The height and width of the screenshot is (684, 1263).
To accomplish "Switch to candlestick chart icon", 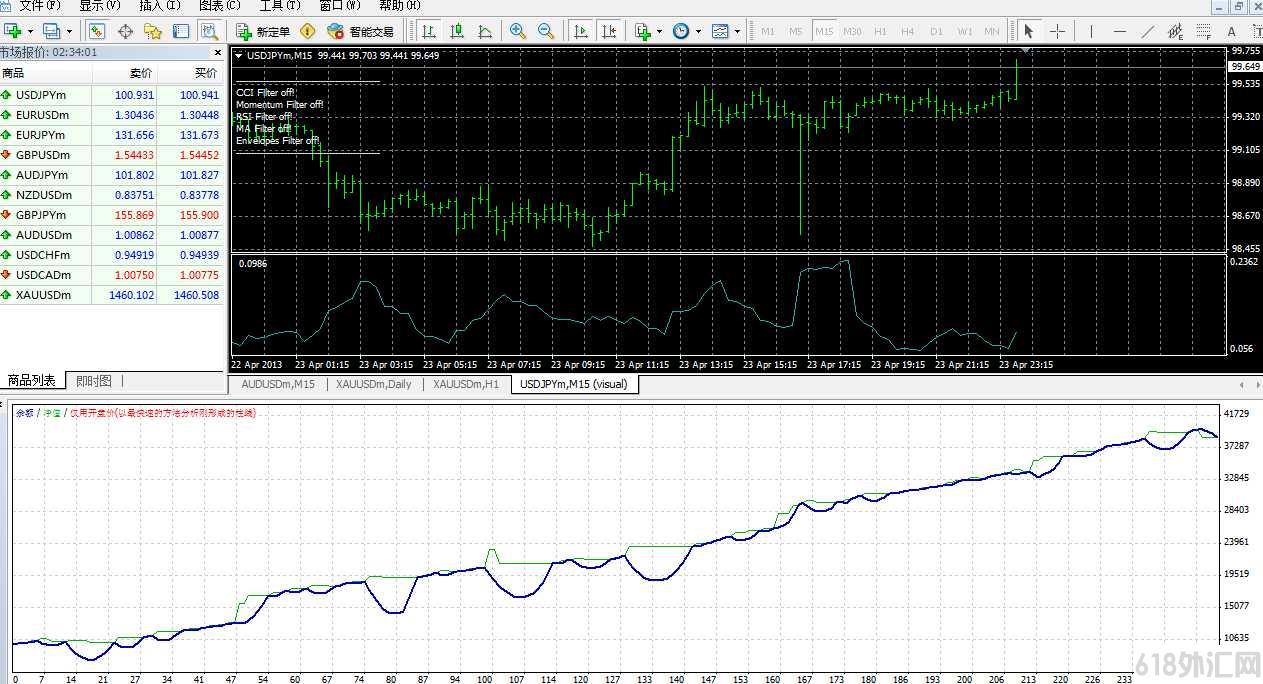I will point(457,31).
